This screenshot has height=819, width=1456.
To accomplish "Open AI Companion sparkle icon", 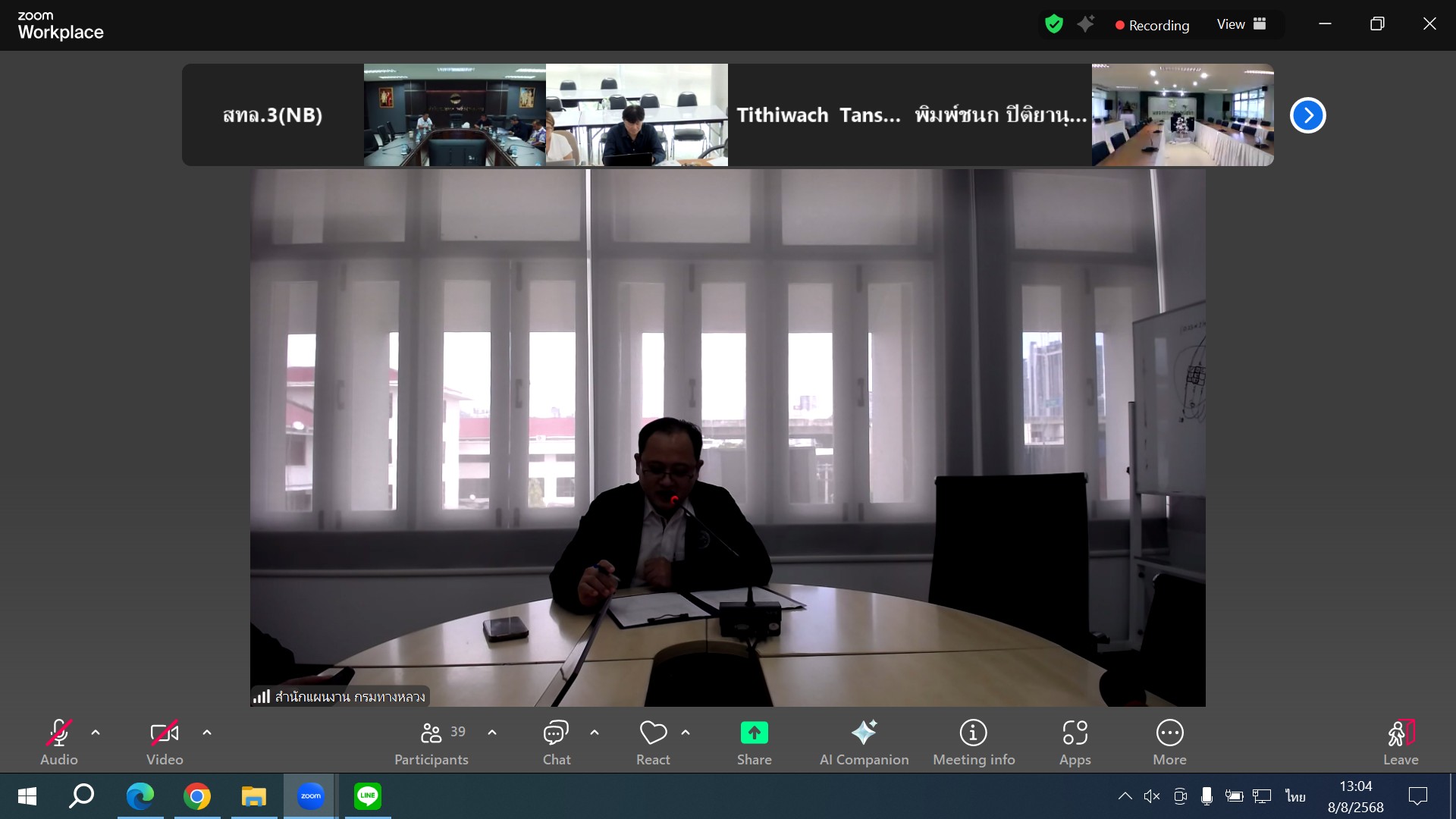I will (864, 733).
